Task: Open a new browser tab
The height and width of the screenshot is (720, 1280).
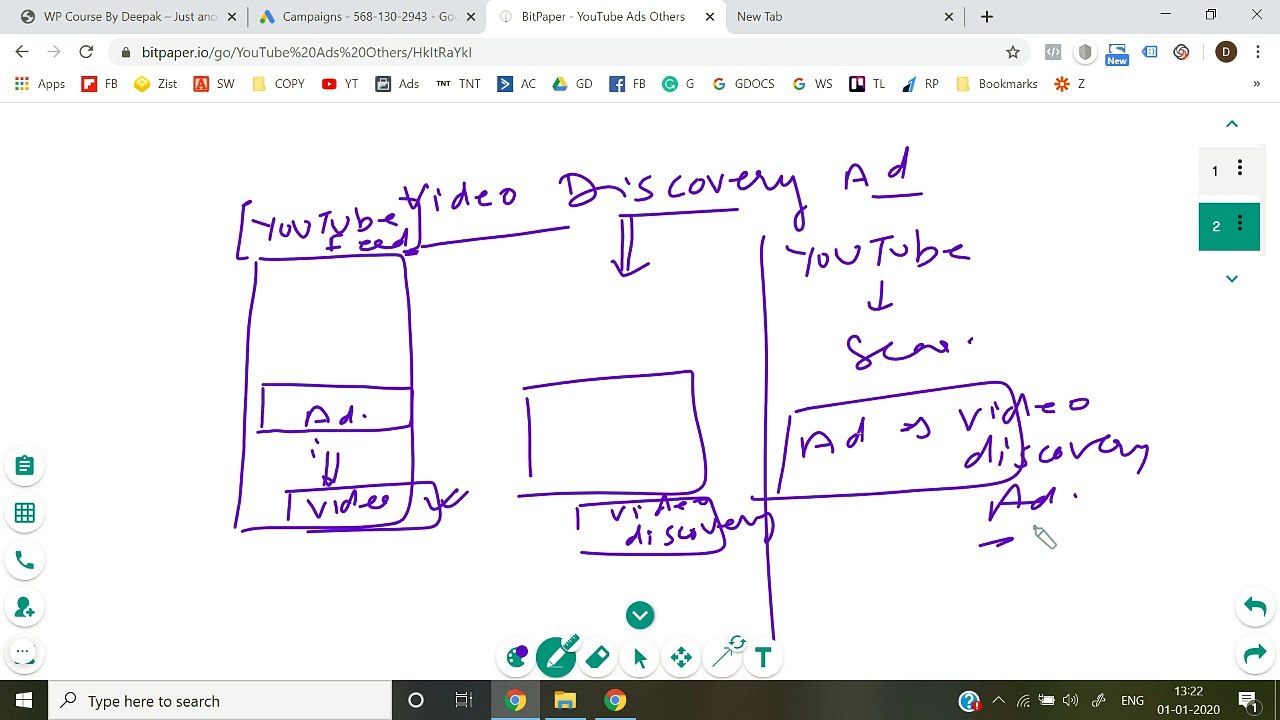Action: 987,16
